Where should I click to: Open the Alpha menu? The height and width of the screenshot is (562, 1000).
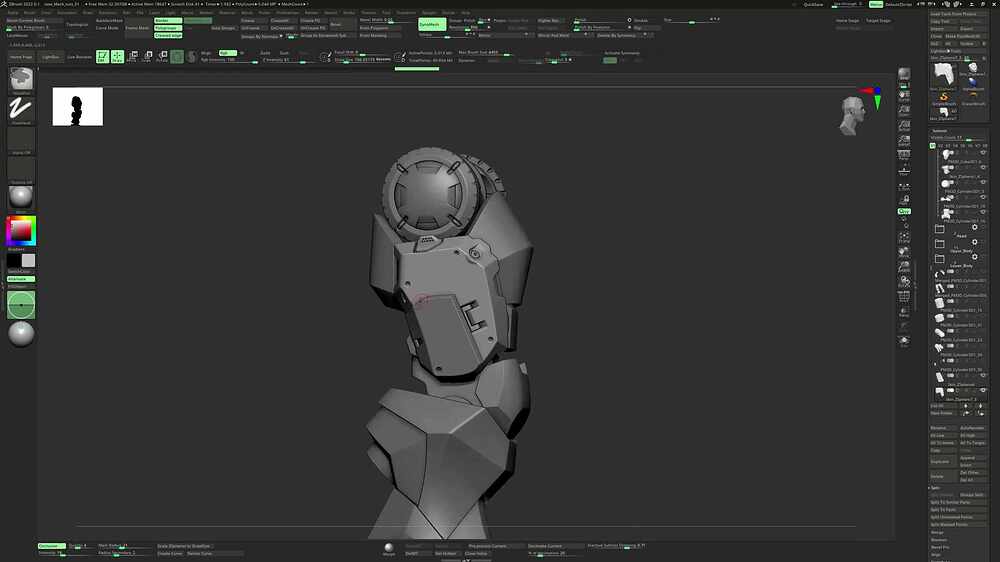[13, 12]
